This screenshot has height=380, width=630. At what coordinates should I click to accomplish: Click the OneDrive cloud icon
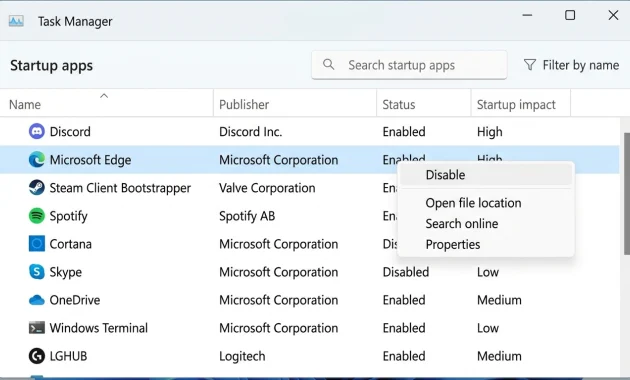tap(37, 300)
